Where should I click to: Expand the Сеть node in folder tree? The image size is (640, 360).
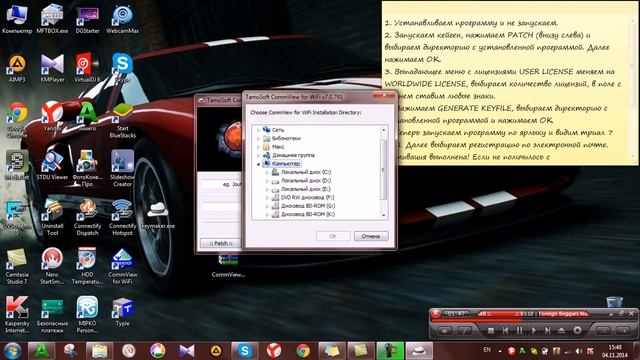pyautogui.click(x=258, y=130)
